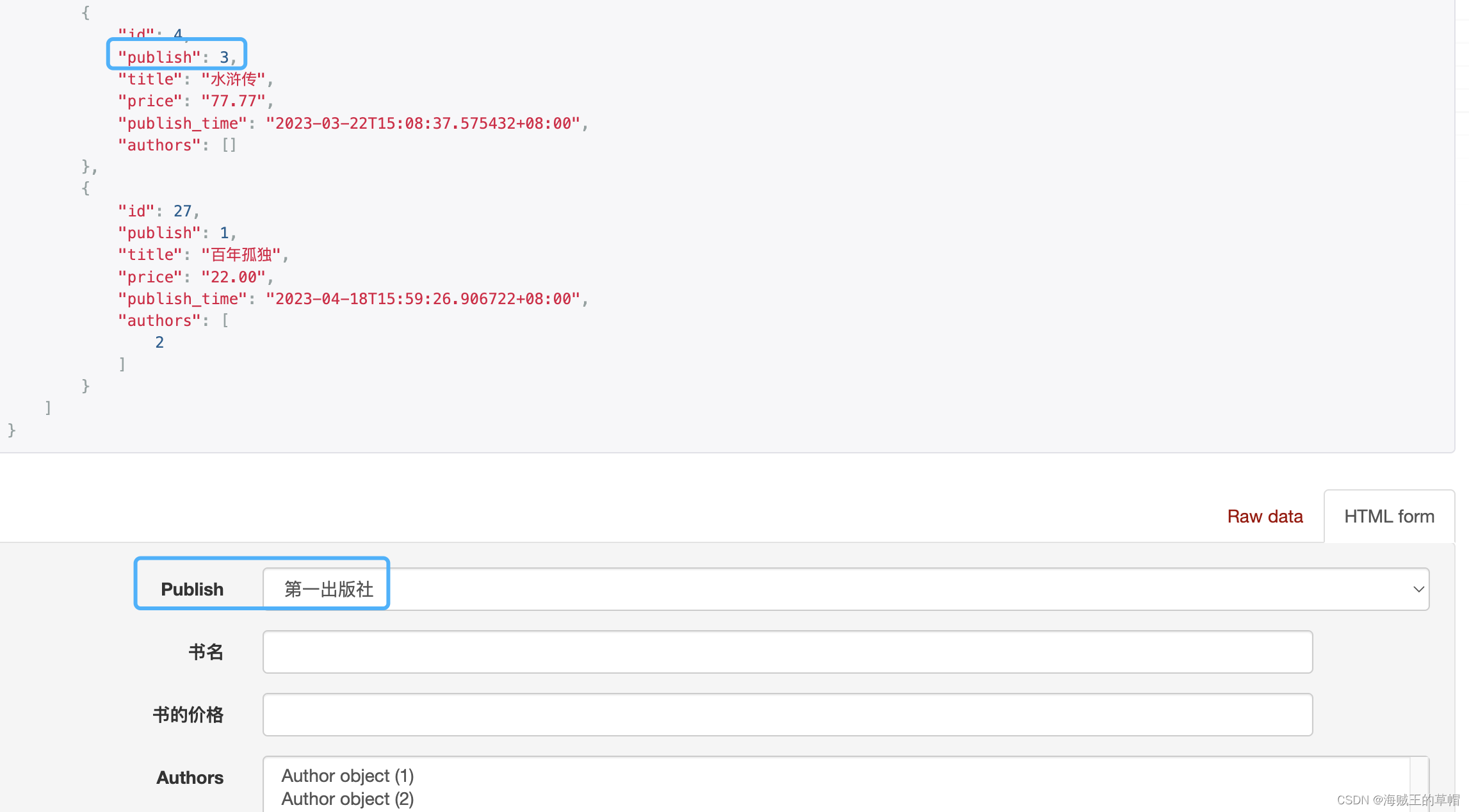Viewport: 1469px width, 812px height.
Task: Click the price value "77.77"
Action: [233, 101]
